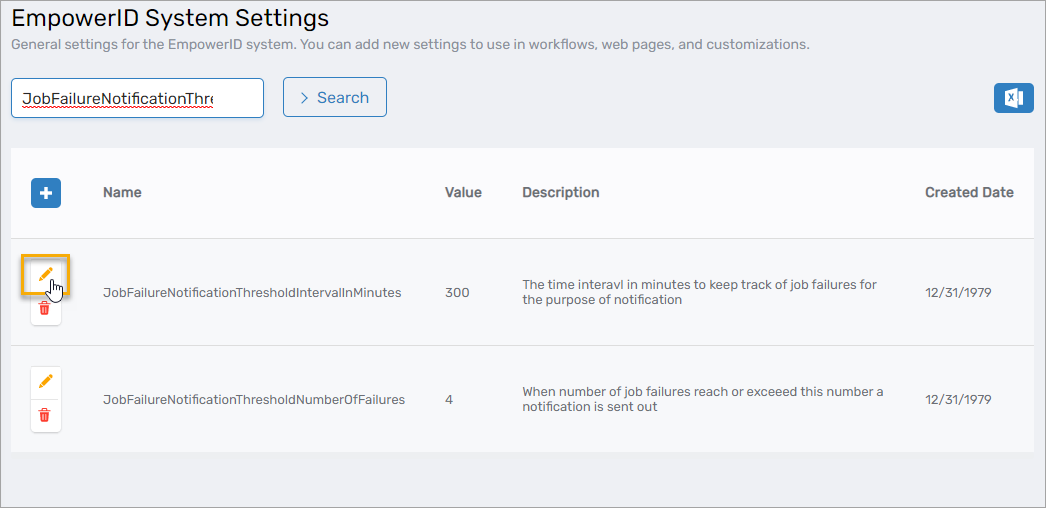Click the number of job failures description
The image size is (1046, 508).
pyautogui.click(x=702, y=399)
